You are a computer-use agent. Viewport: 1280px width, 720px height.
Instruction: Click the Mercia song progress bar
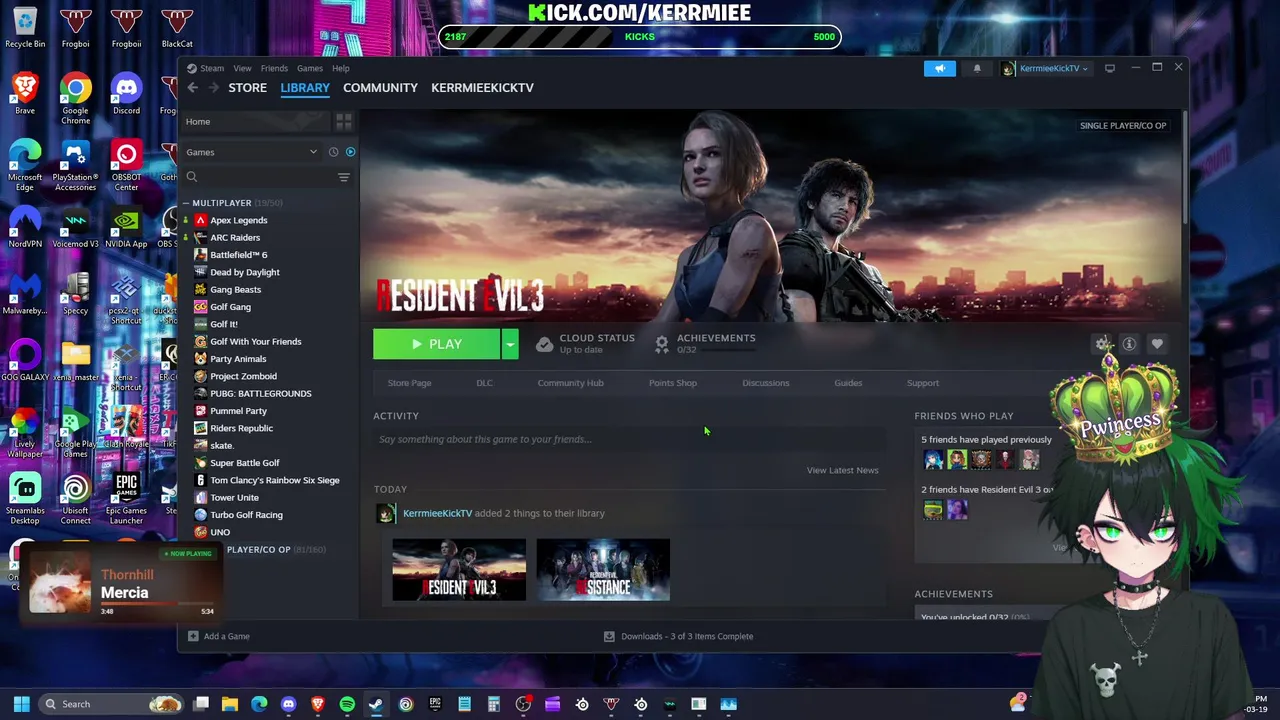point(157,603)
